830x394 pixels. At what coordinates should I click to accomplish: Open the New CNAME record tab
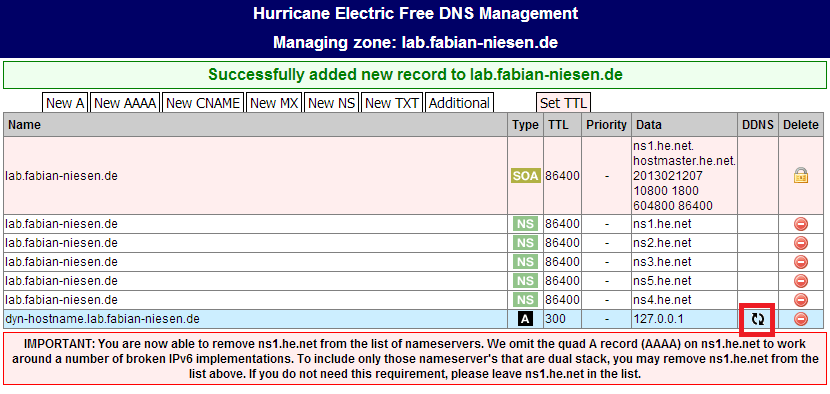tap(203, 103)
